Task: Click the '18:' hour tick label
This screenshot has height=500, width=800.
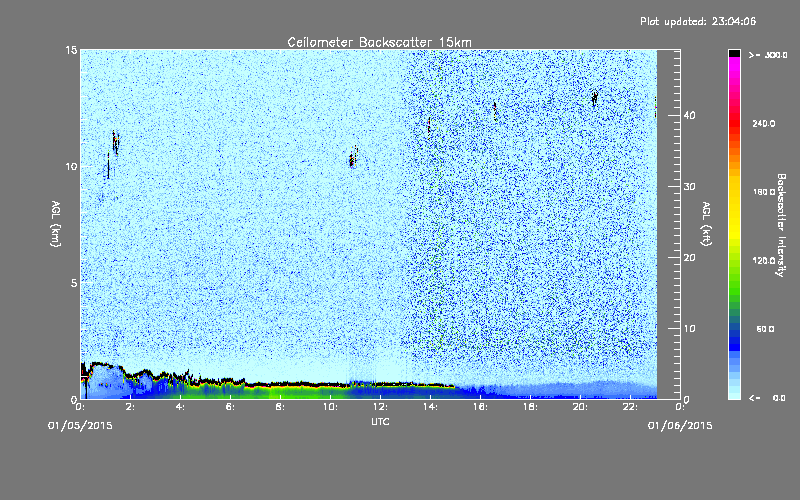Action: click(x=530, y=407)
